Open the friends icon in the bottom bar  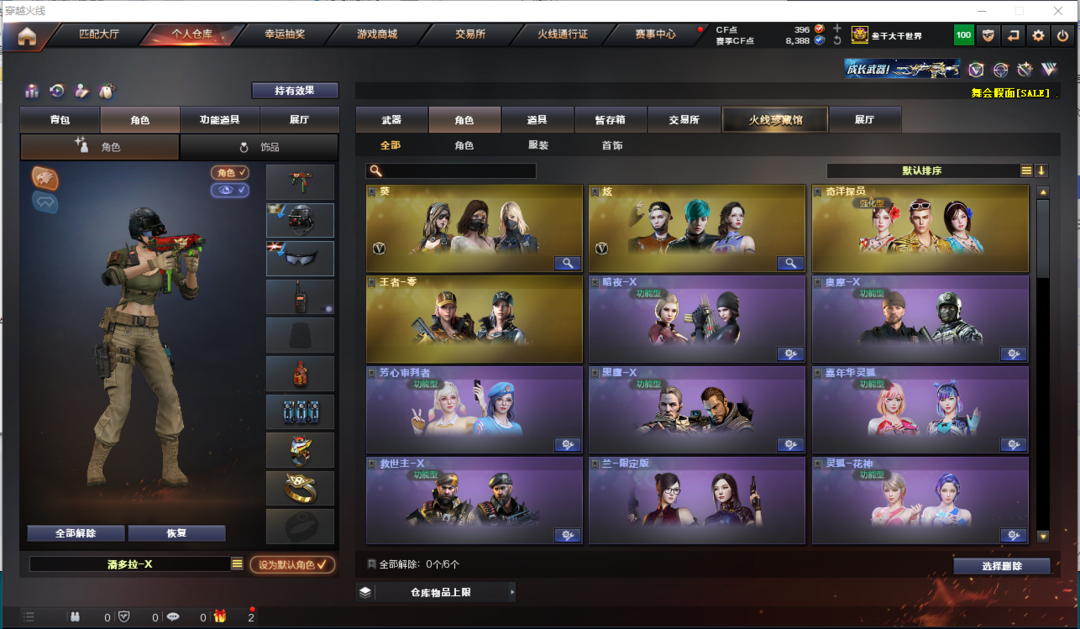[x=75, y=617]
